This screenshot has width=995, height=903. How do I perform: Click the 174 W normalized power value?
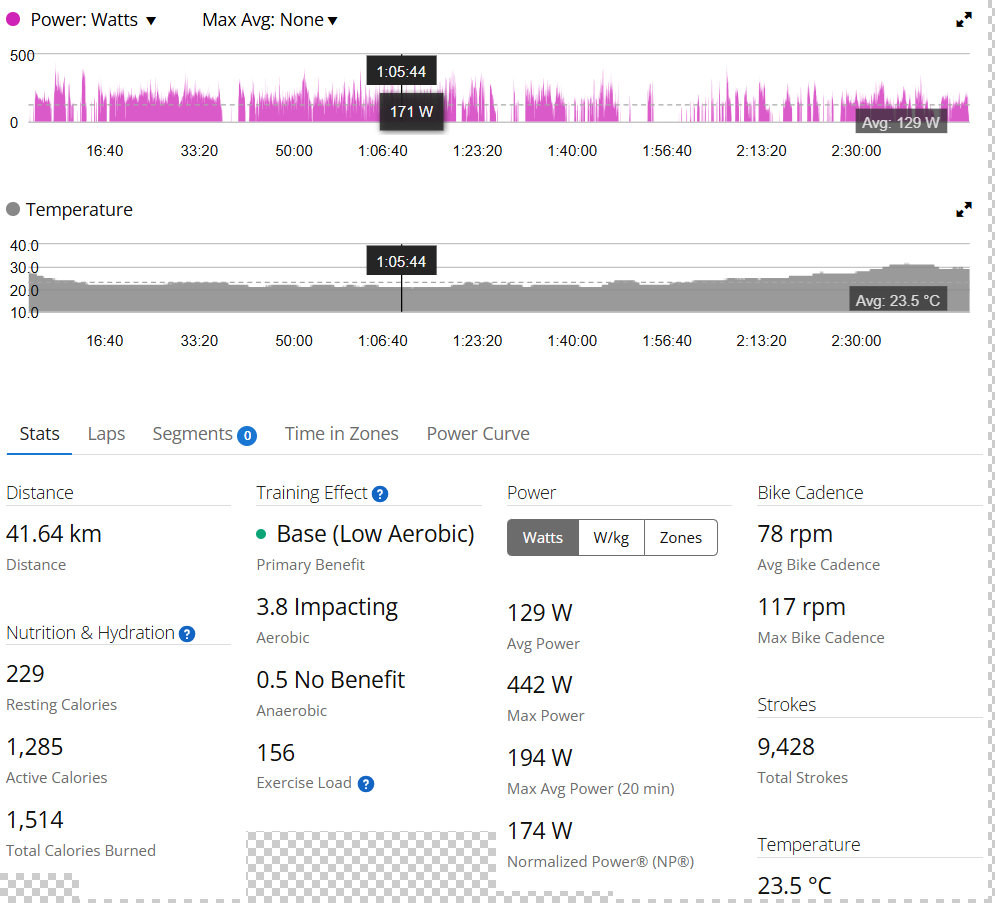click(540, 831)
